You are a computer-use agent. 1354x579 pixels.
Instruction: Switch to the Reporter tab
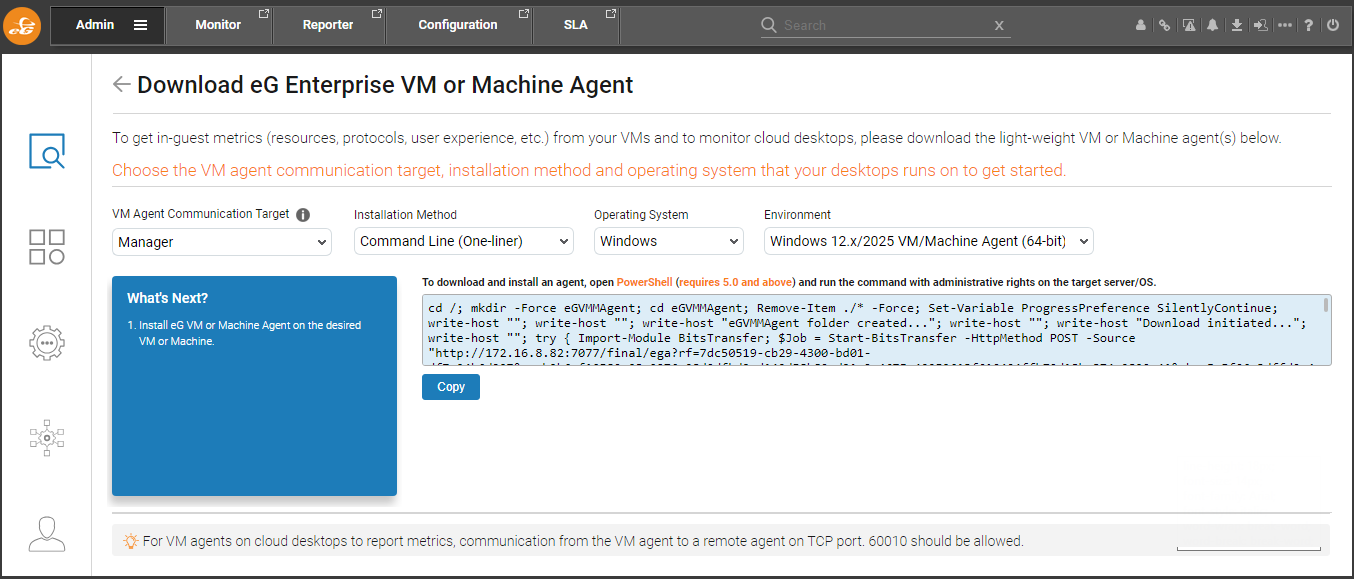click(328, 25)
